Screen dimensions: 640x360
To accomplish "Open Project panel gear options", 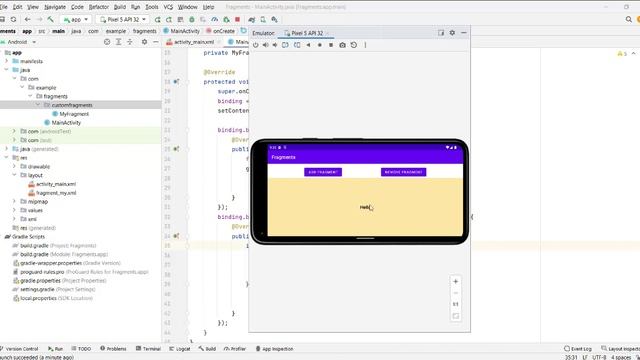I will click(x=144, y=42).
